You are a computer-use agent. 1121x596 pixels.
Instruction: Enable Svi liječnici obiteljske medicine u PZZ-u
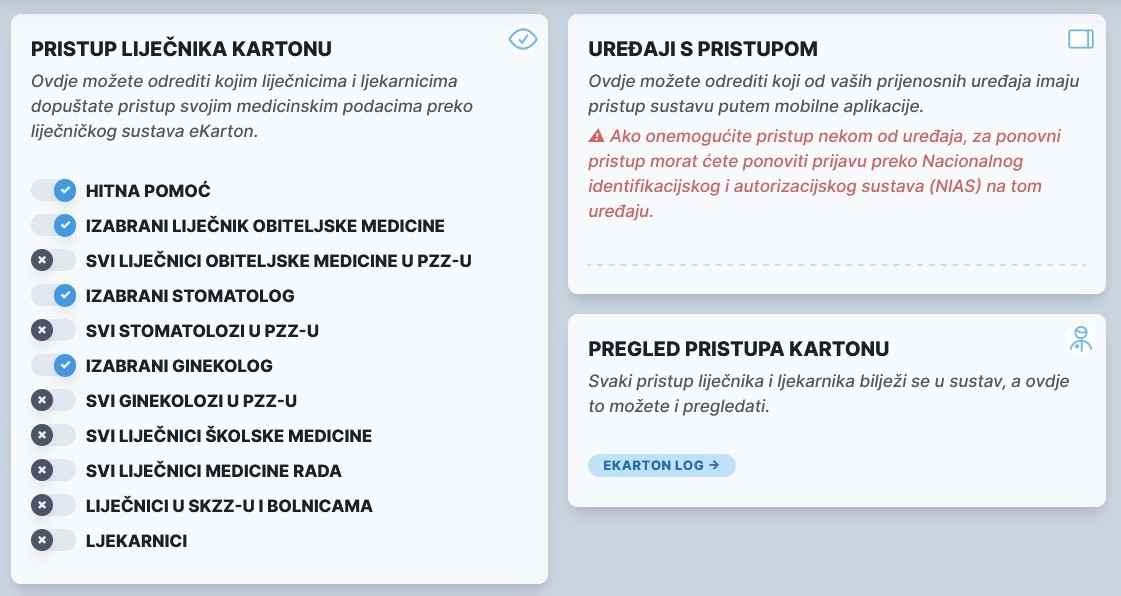click(x=54, y=260)
